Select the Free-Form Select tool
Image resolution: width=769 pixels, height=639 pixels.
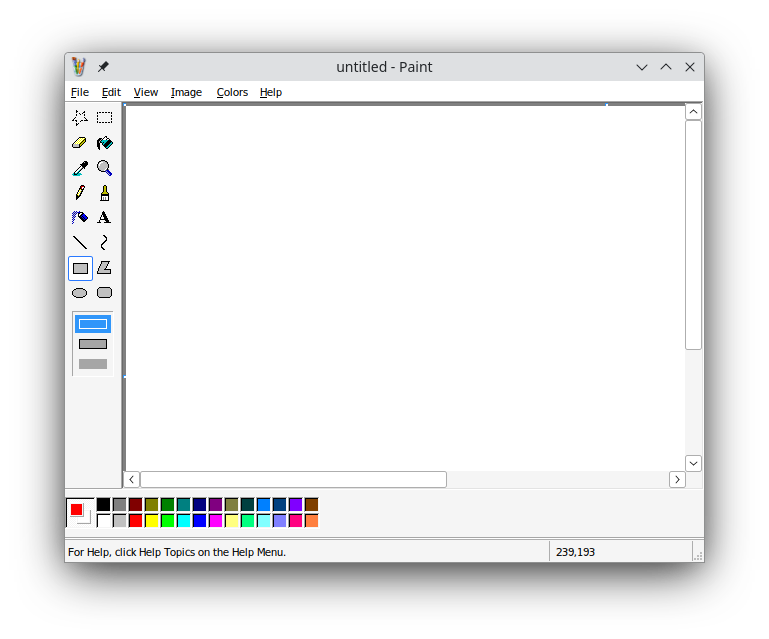coord(80,118)
